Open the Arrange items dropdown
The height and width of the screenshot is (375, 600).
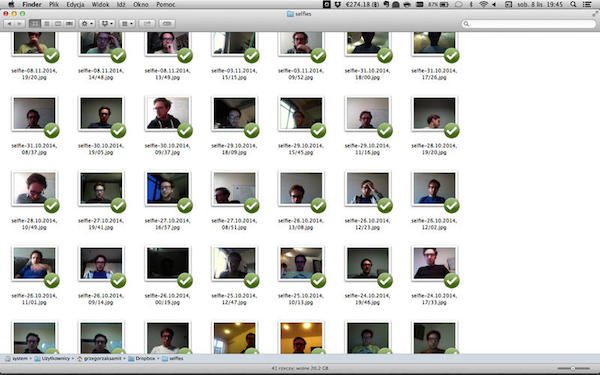(127, 24)
